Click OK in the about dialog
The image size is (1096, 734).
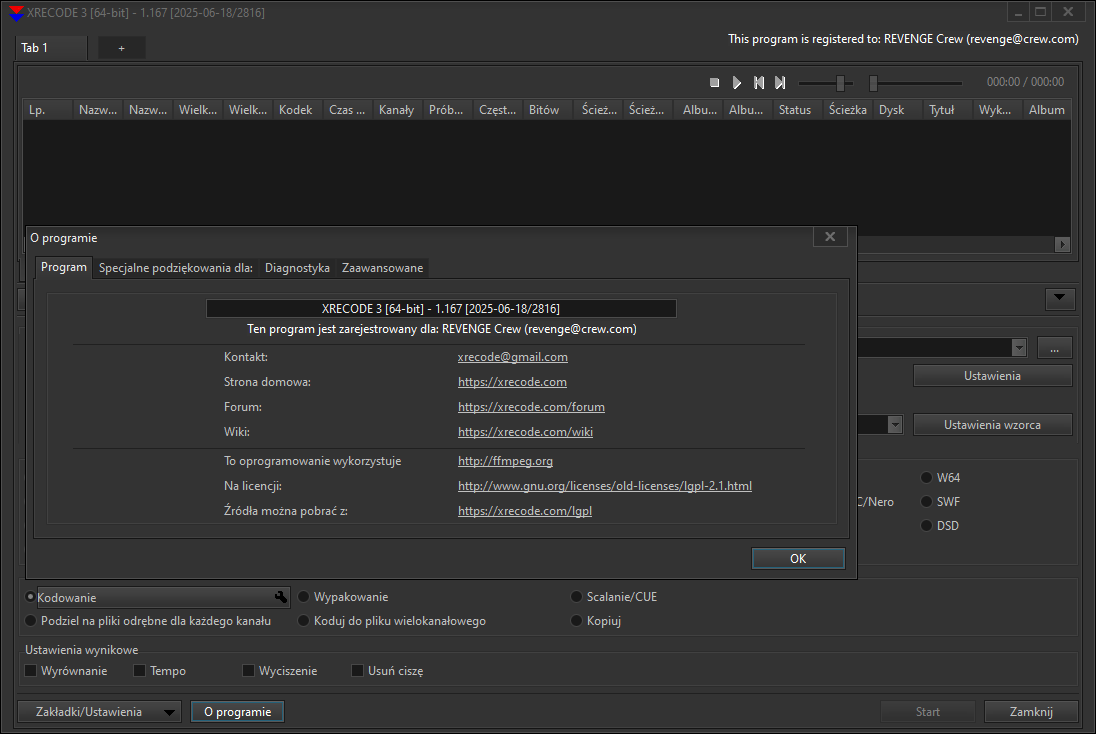(798, 559)
